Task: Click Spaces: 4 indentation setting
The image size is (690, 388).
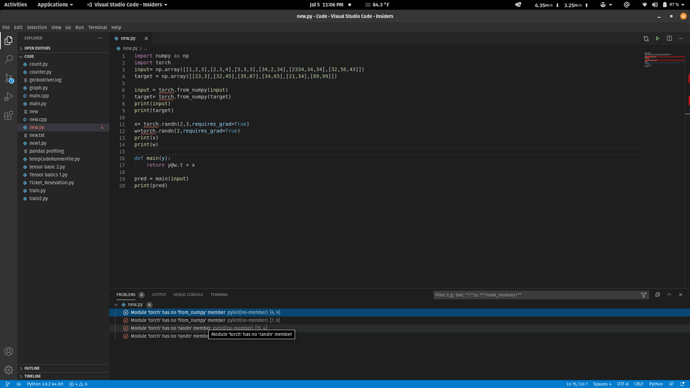Action: (x=602, y=384)
